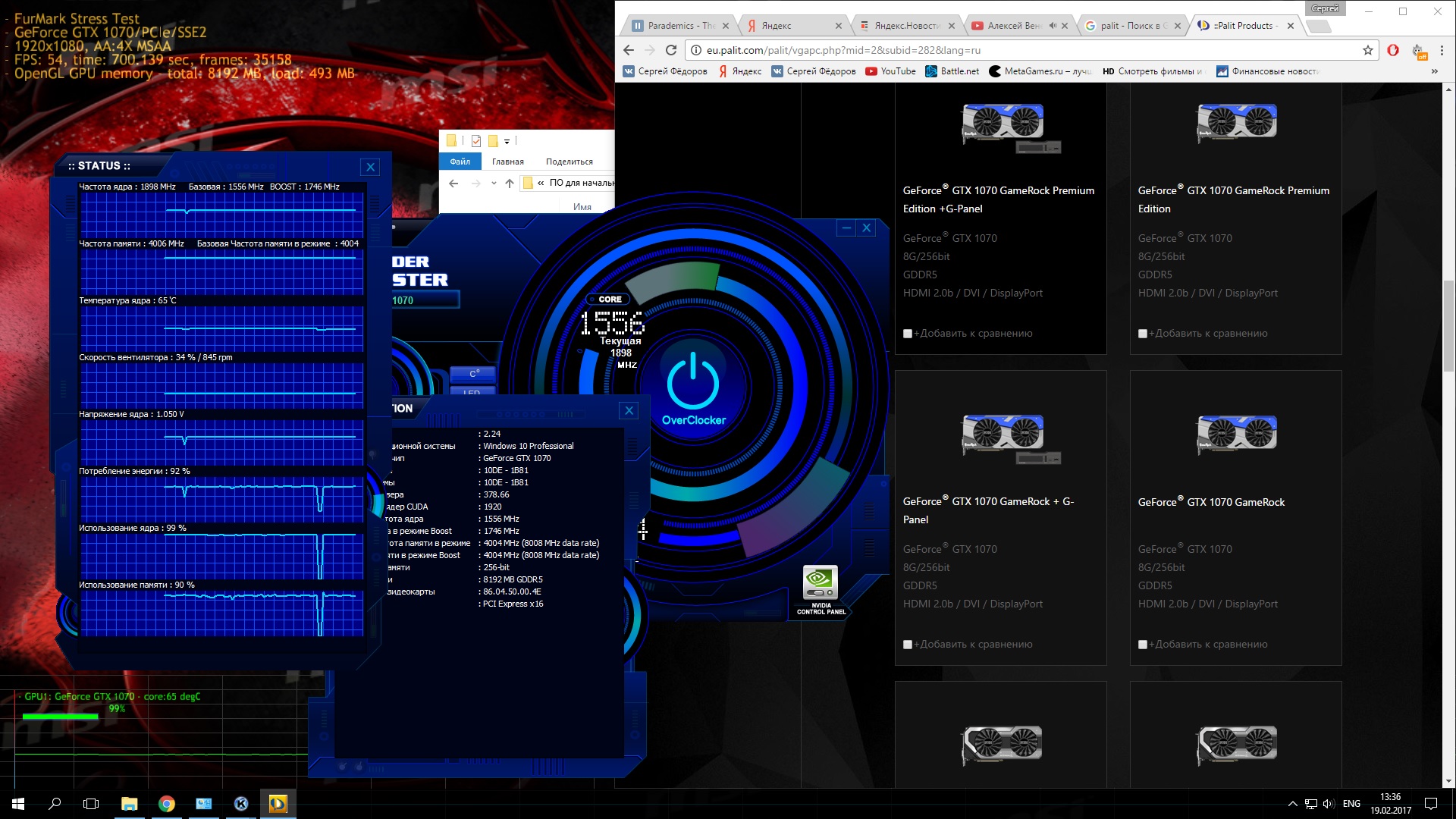The height and width of the screenshot is (819, 1456).
Task: Check compare box for GameRock Premium +G-Panel
Action: click(908, 334)
